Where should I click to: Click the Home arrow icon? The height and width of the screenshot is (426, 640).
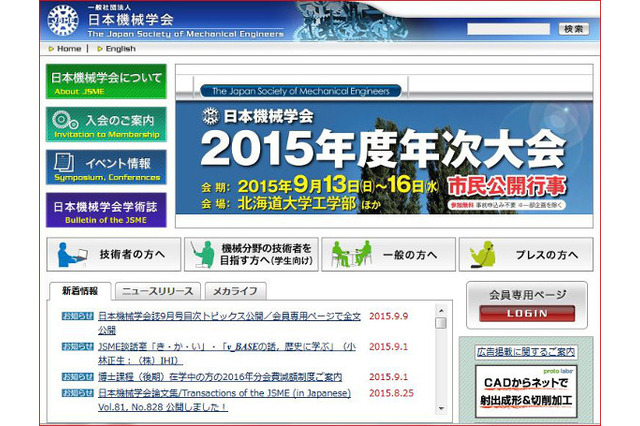click(51, 49)
